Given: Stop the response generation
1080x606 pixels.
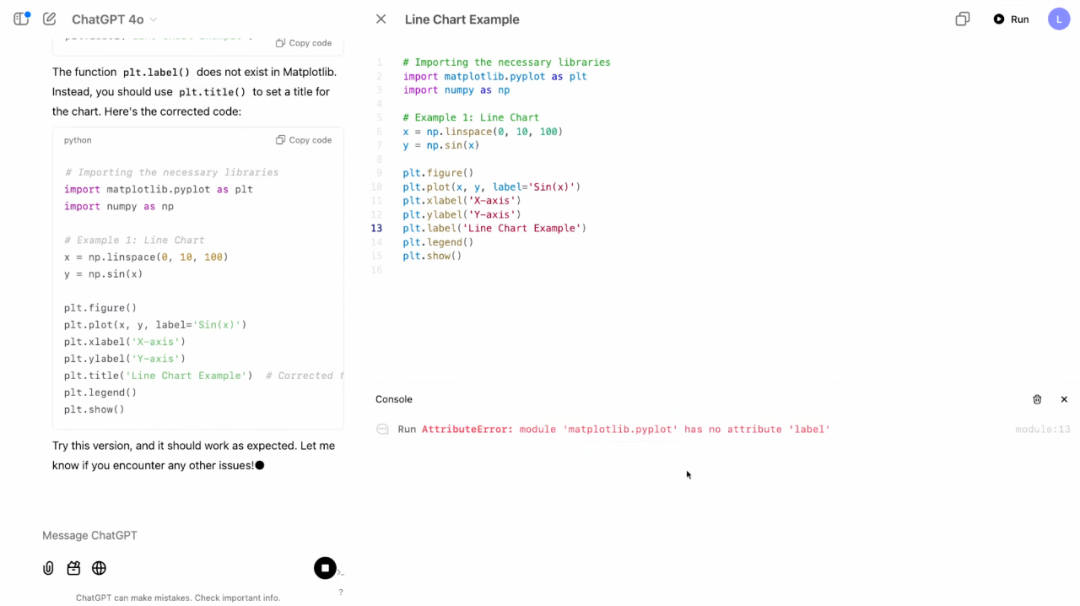Looking at the screenshot, I should coord(325,567).
